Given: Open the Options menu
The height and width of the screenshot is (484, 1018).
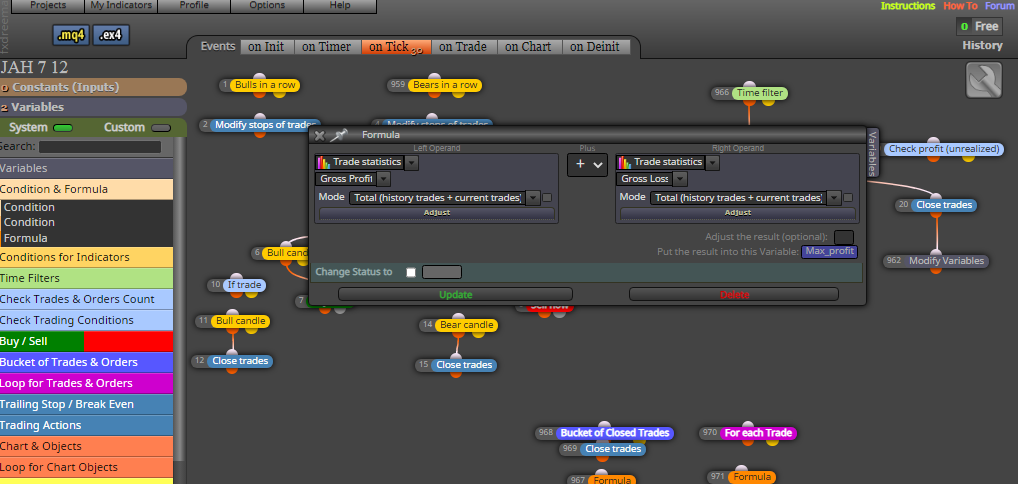Looking at the screenshot, I should [x=267, y=6].
